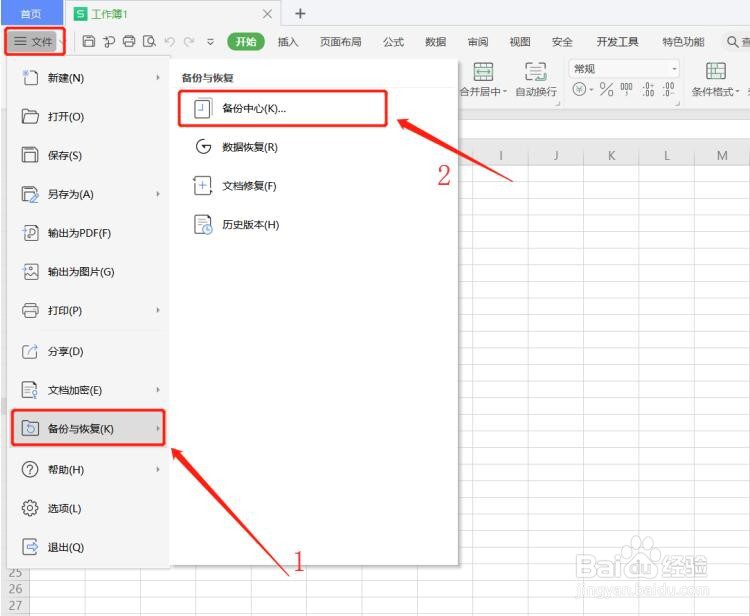Click the search magnifier icon
This screenshot has height=616, width=750.
(x=732, y=42)
